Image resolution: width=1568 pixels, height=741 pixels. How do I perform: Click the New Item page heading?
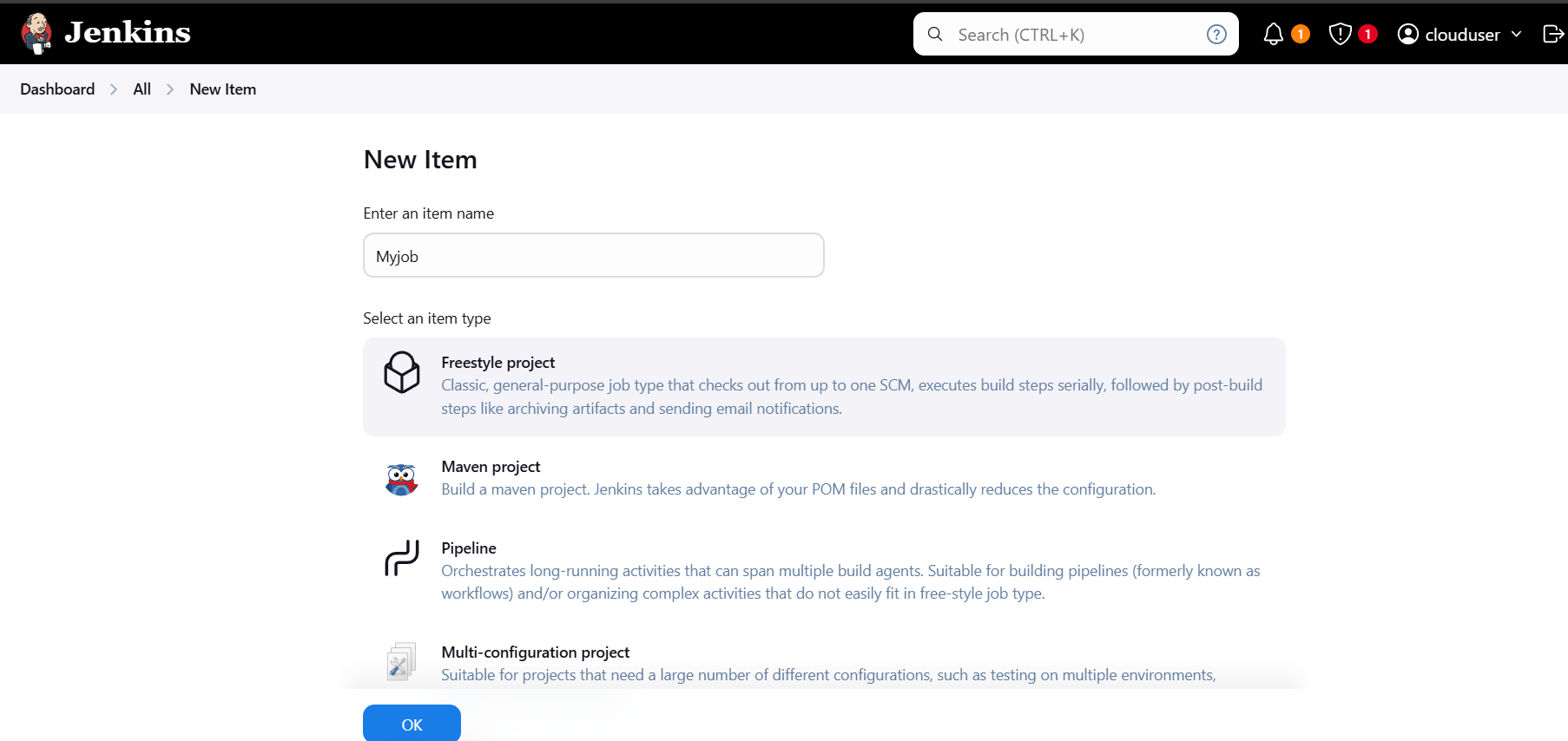click(420, 160)
